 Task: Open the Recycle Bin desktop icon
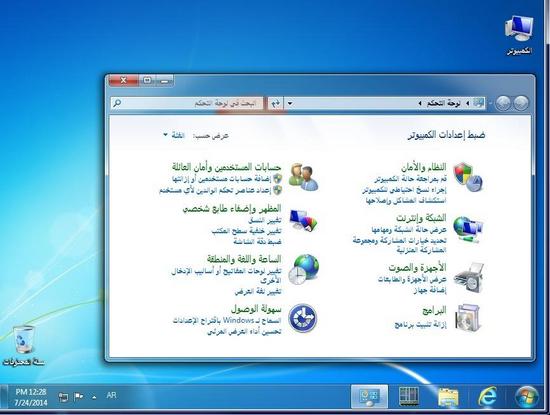click(24, 346)
